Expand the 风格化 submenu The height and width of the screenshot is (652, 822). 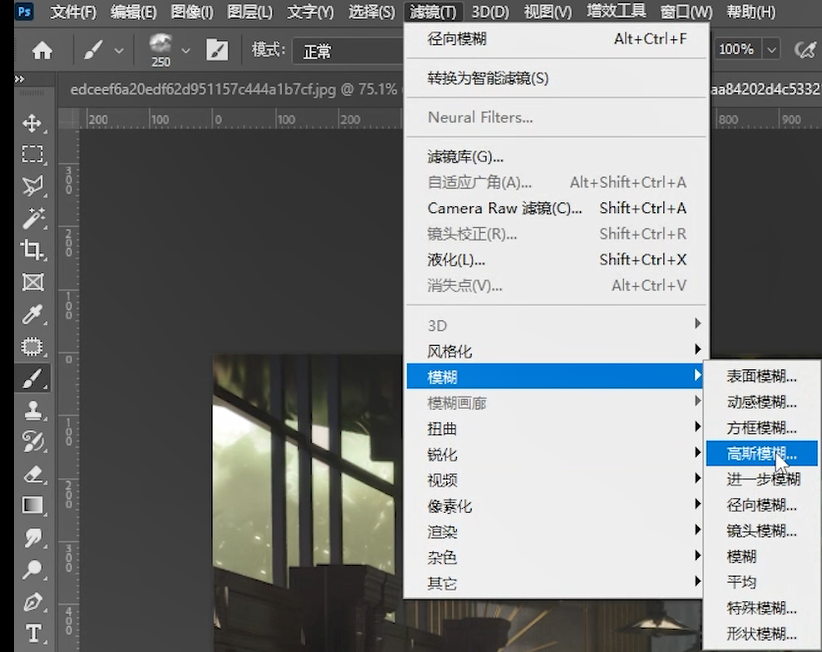click(555, 351)
